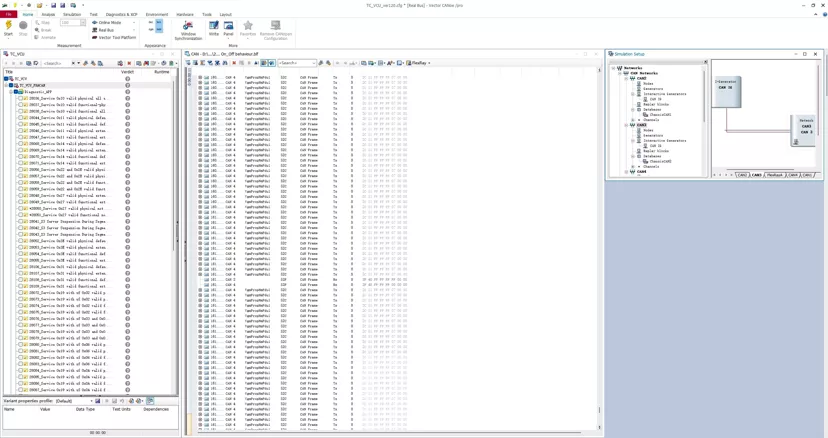Click the save icon in title bar
828x438 pixels.
tap(53, 5)
